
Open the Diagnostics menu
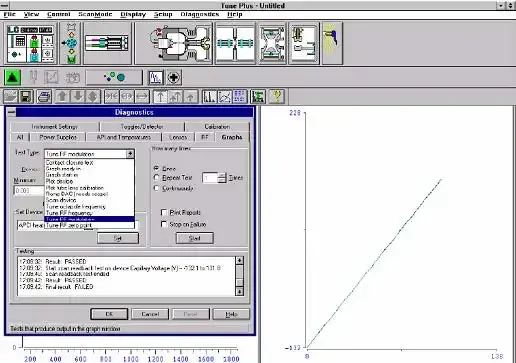(x=200, y=14)
